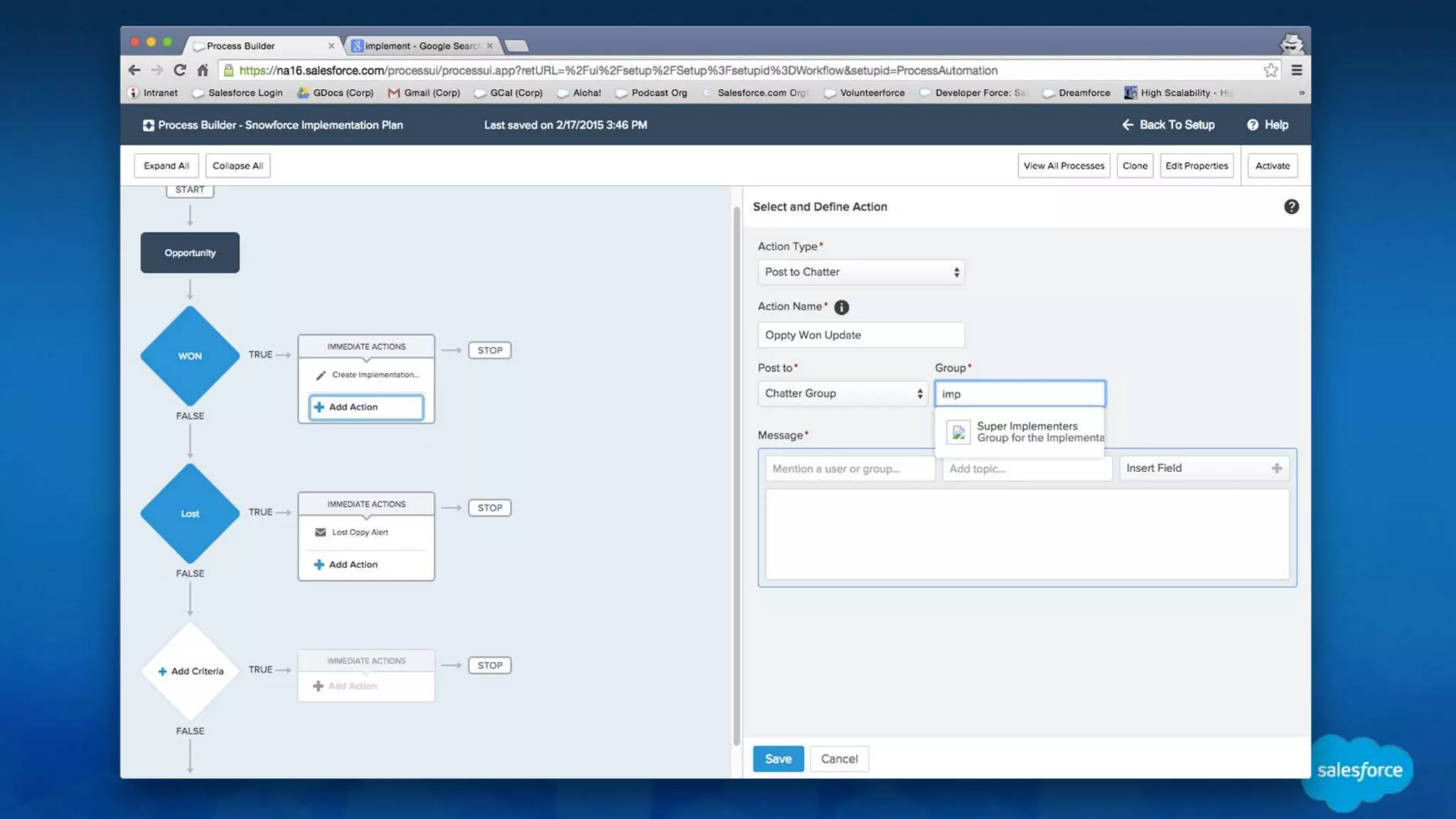Screen dimensions: 1456x819
Task: Click the canvas vertical scrollbar
Action: pos(737,469)
